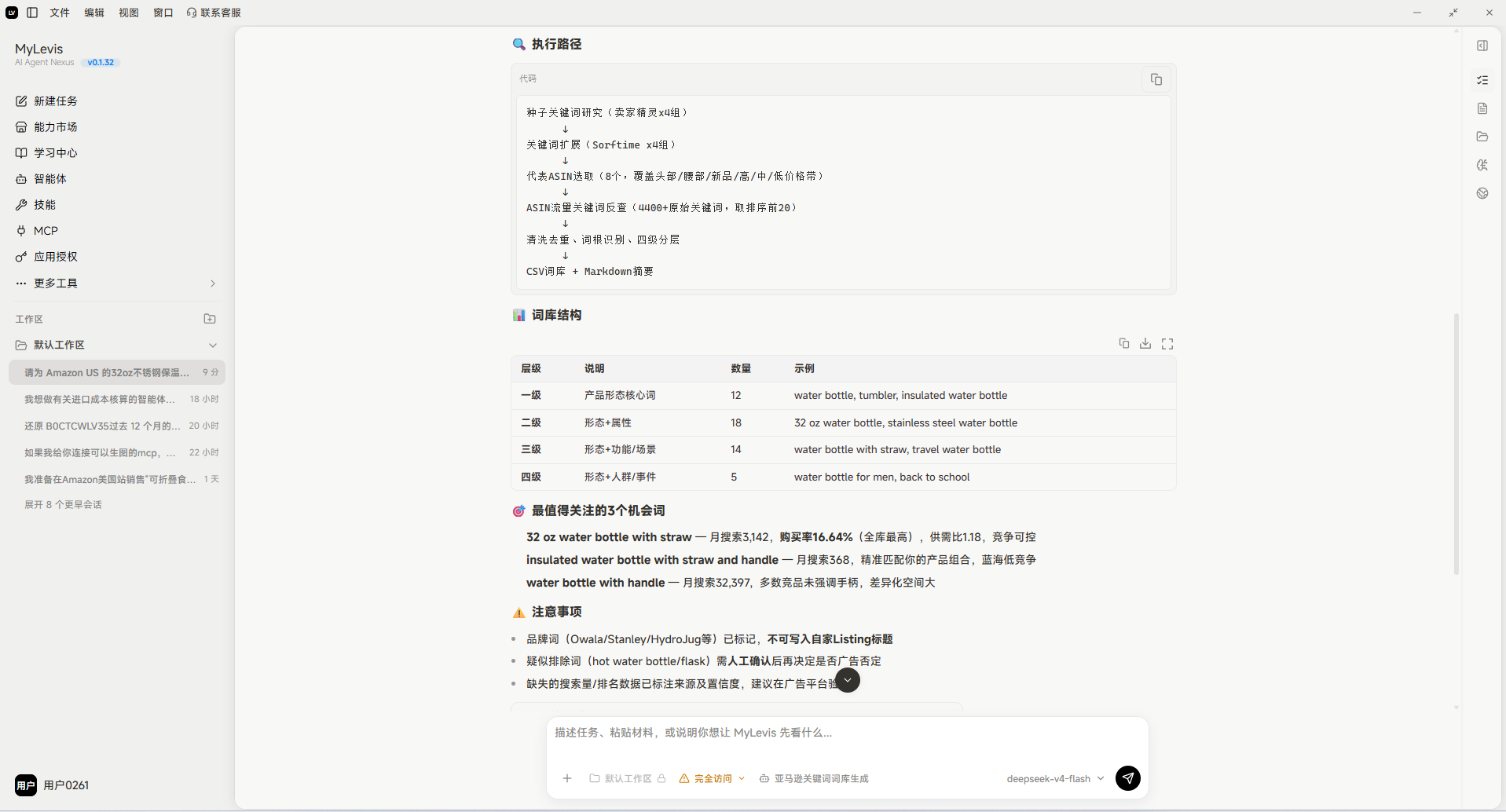
Task: Open the 文件 menu
Action: (60, 13)
